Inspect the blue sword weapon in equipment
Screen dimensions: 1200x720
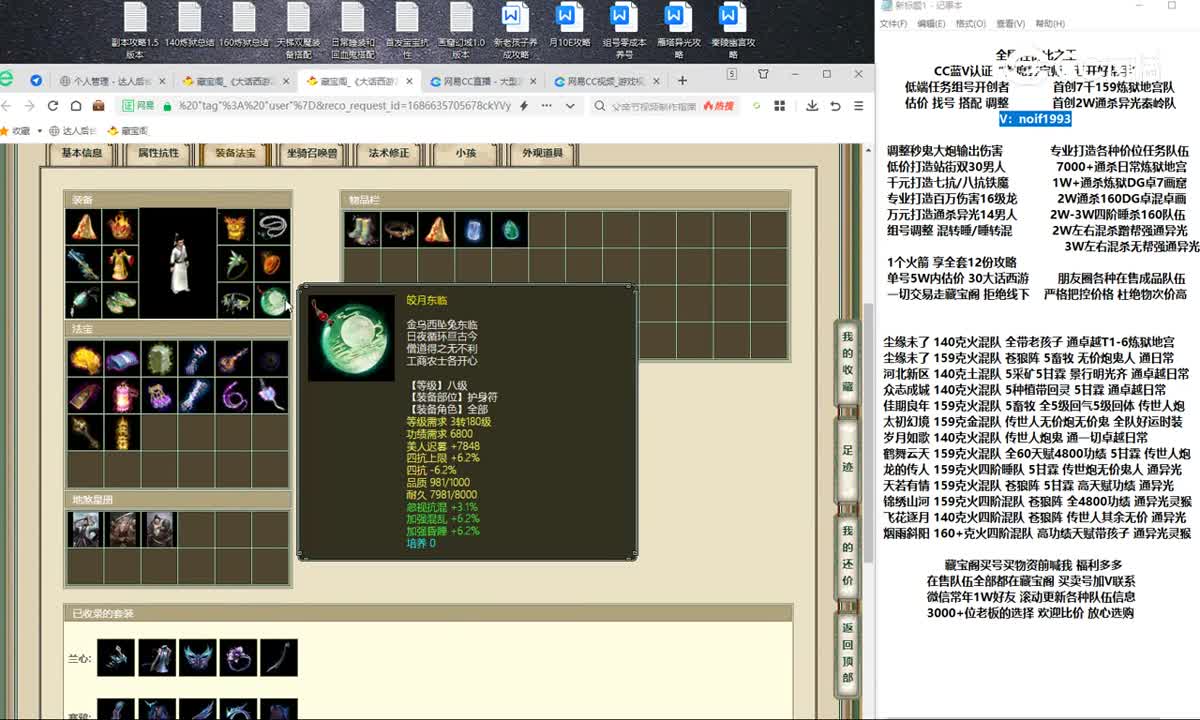click(x=82, y=264)
